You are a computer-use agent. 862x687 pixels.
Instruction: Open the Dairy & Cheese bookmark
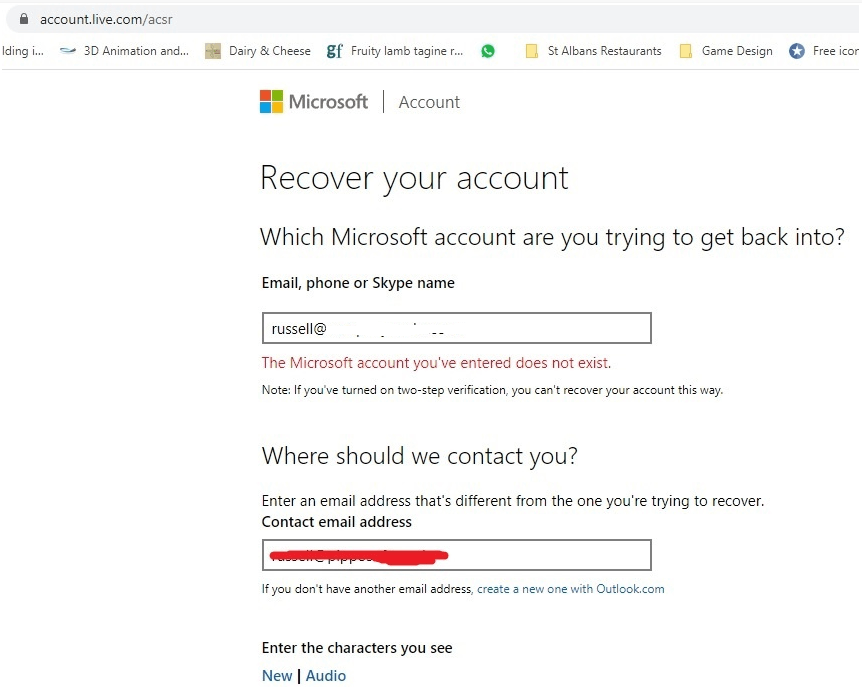coord(258,51)
